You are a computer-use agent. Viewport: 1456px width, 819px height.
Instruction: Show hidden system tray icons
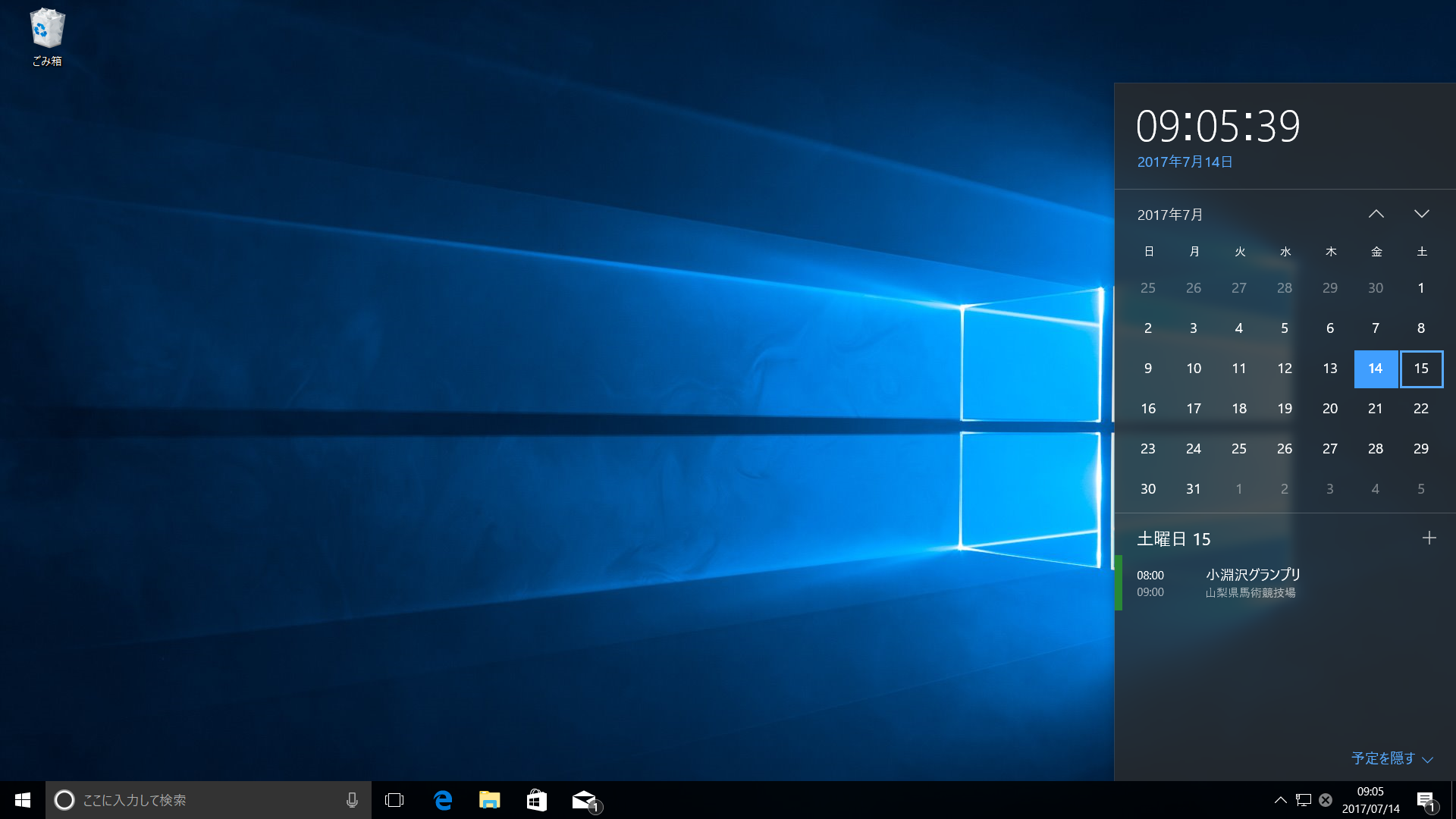[x=1280, y=800]
